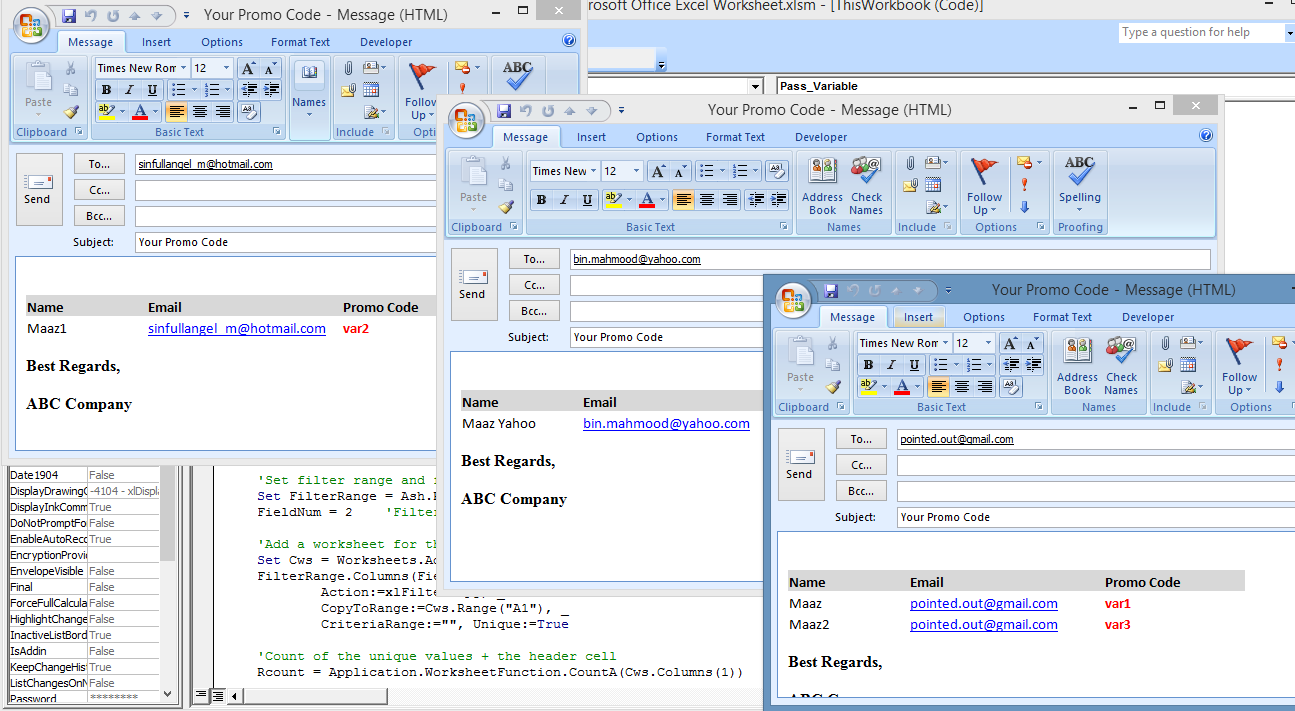Click Attach File paperclip in yahoo.com message ribbon
This screenshot has width=1295, height=711.
[910, 162]
